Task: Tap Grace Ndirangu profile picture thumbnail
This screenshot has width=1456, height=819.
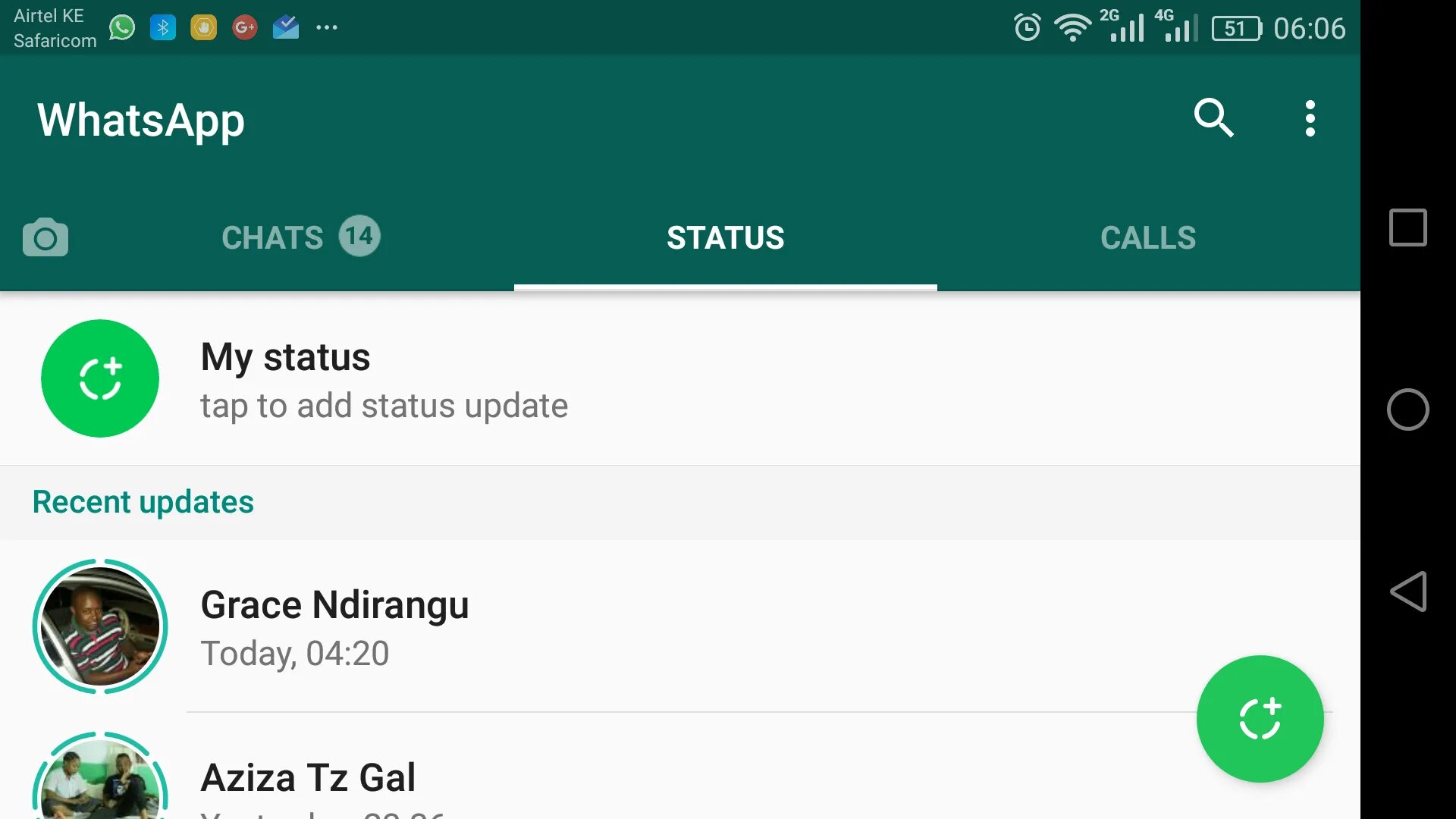Action: (99, 625)
